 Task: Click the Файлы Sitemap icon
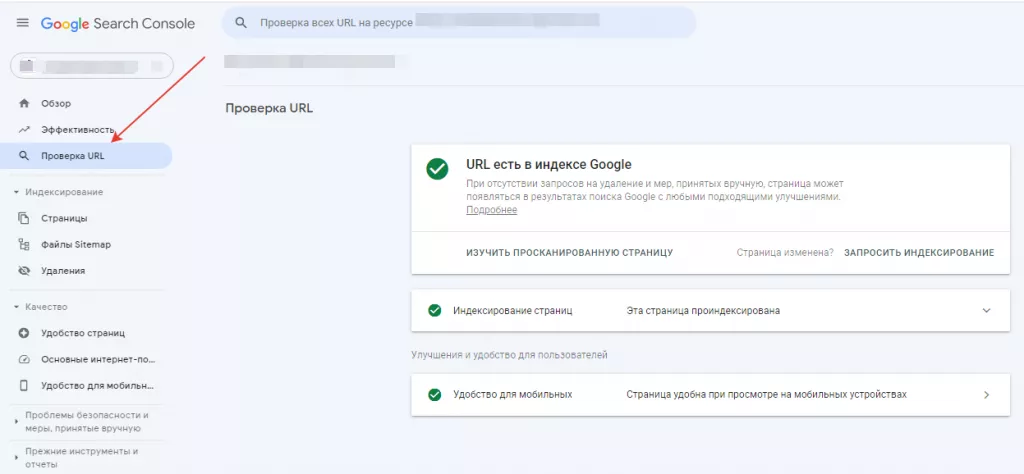click(24, 244)
